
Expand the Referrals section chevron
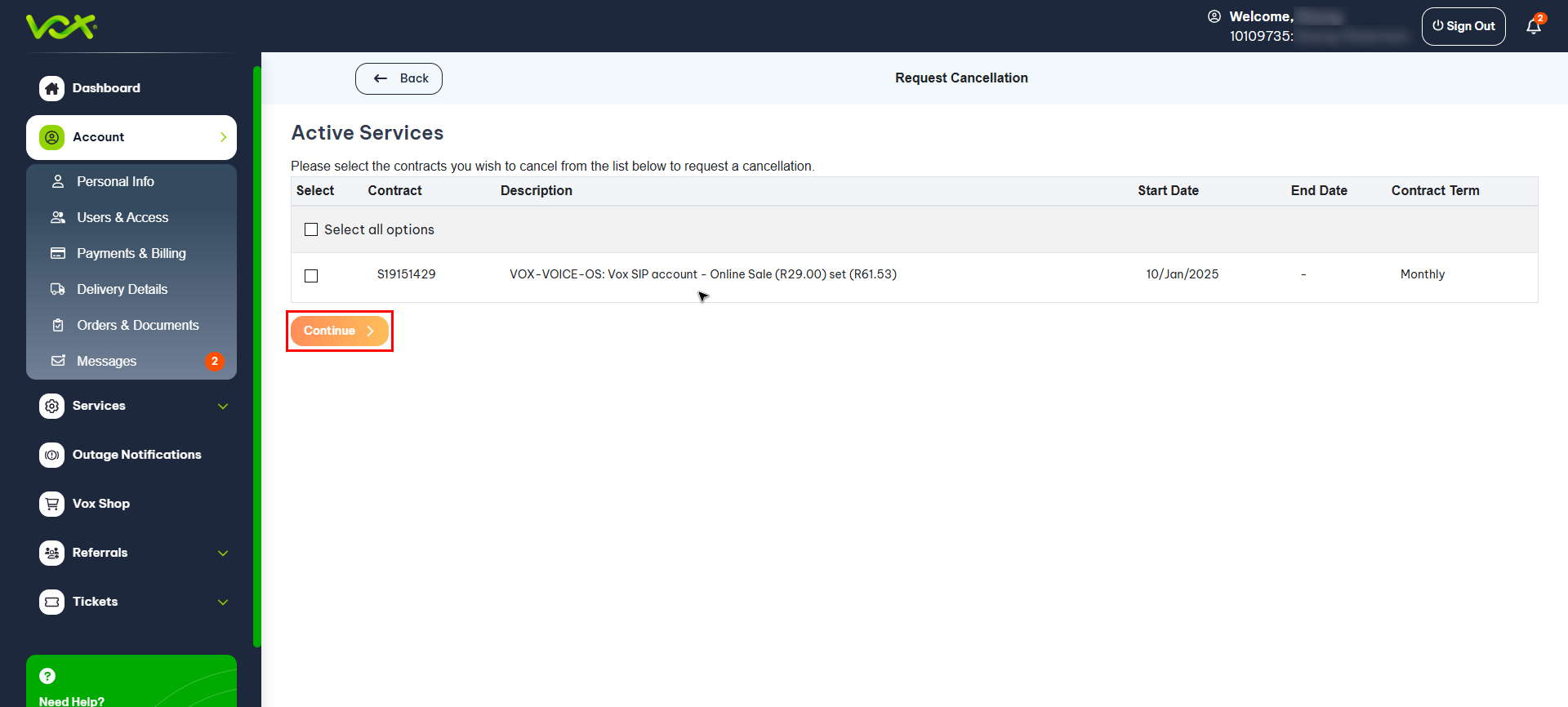pyautogui.click(x=223, y=553)
